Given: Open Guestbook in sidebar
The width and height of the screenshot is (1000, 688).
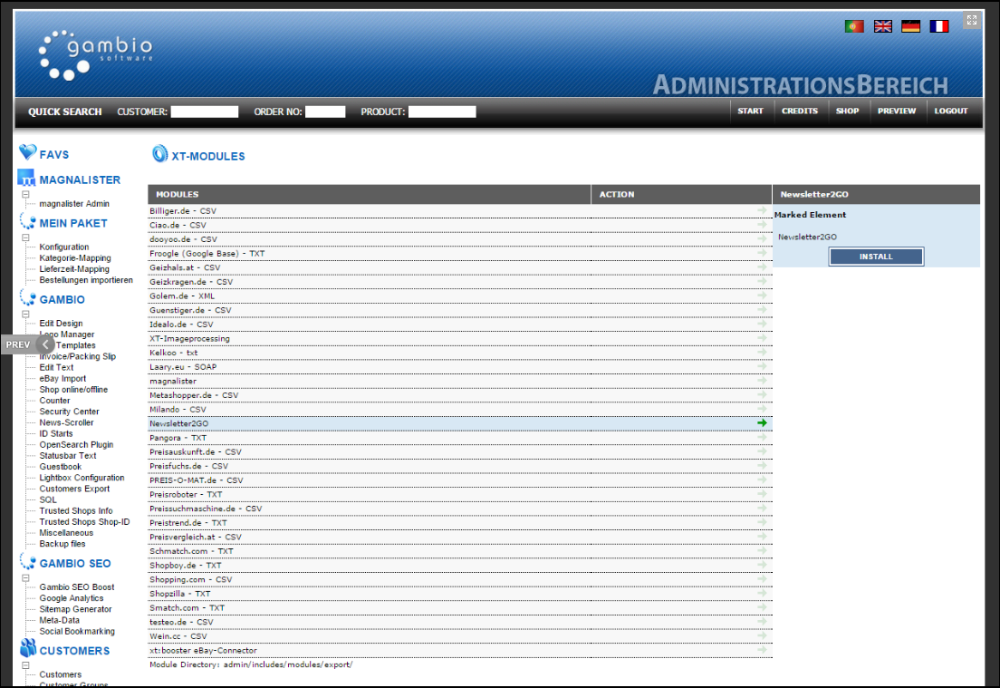Looking at the screenshot, I should click(x=60, y=467).
